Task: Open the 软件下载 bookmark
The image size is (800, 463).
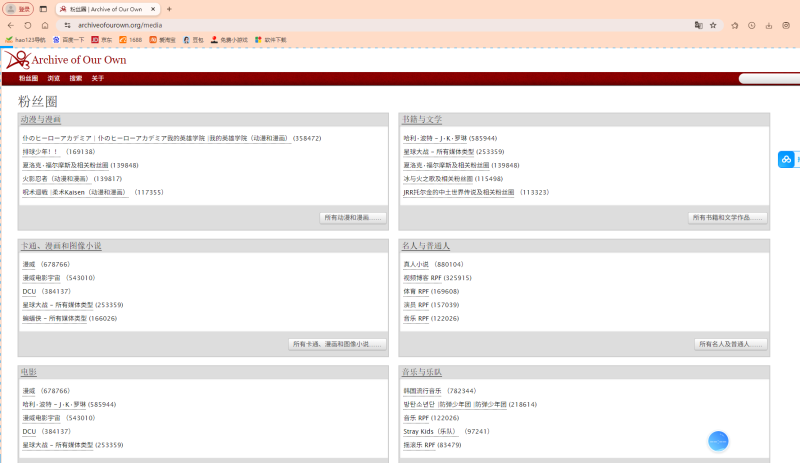Action: pos(270,40)
